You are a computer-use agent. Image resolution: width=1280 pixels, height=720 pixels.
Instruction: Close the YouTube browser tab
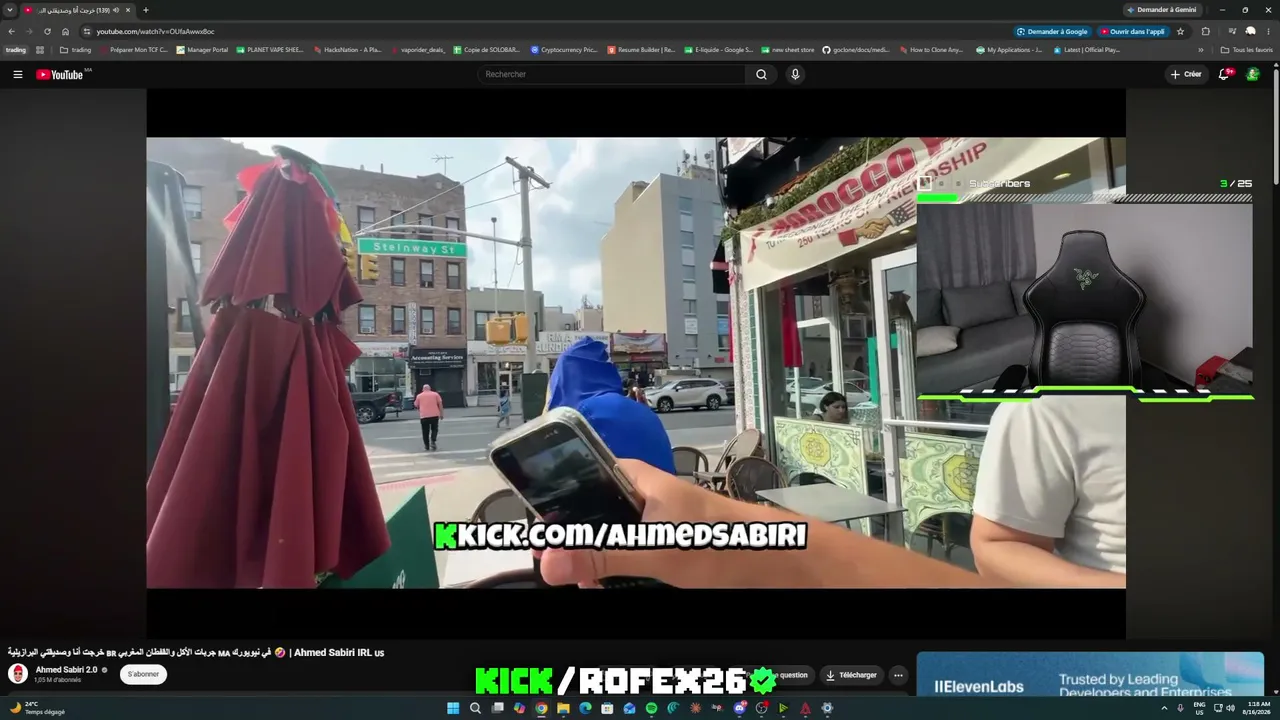pos(128,10)
